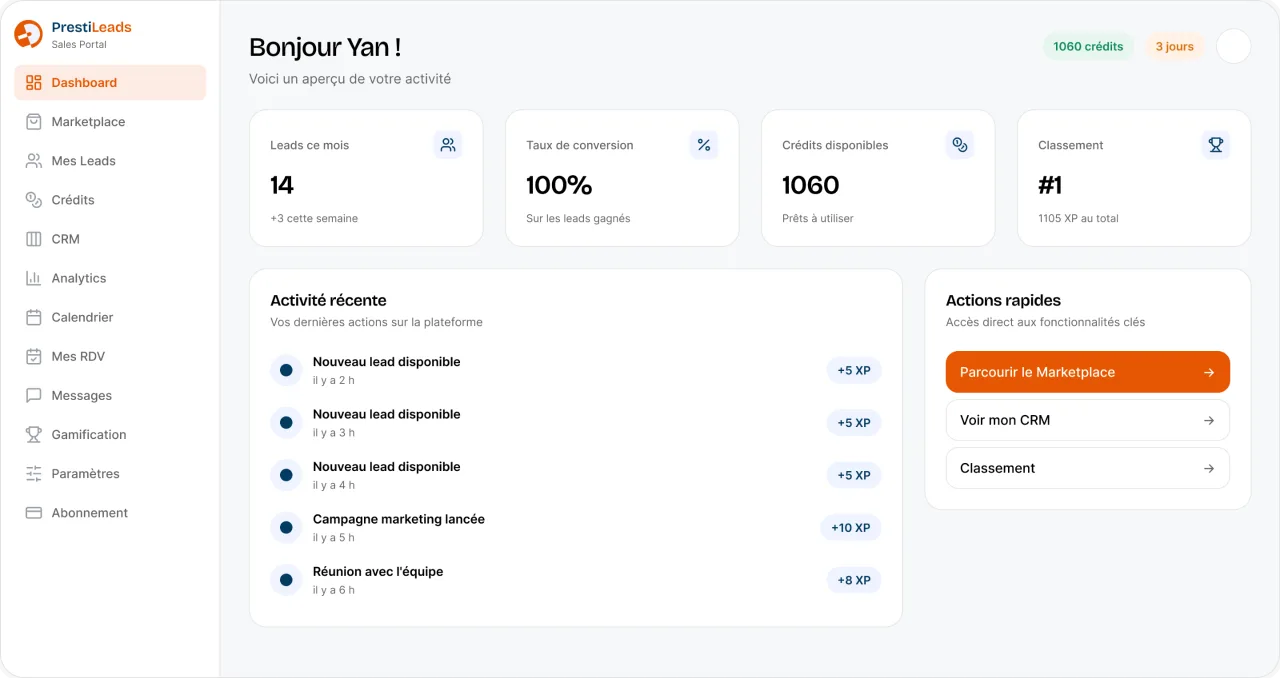Click the "+3 cette semaine" text

tap(314, 218)
